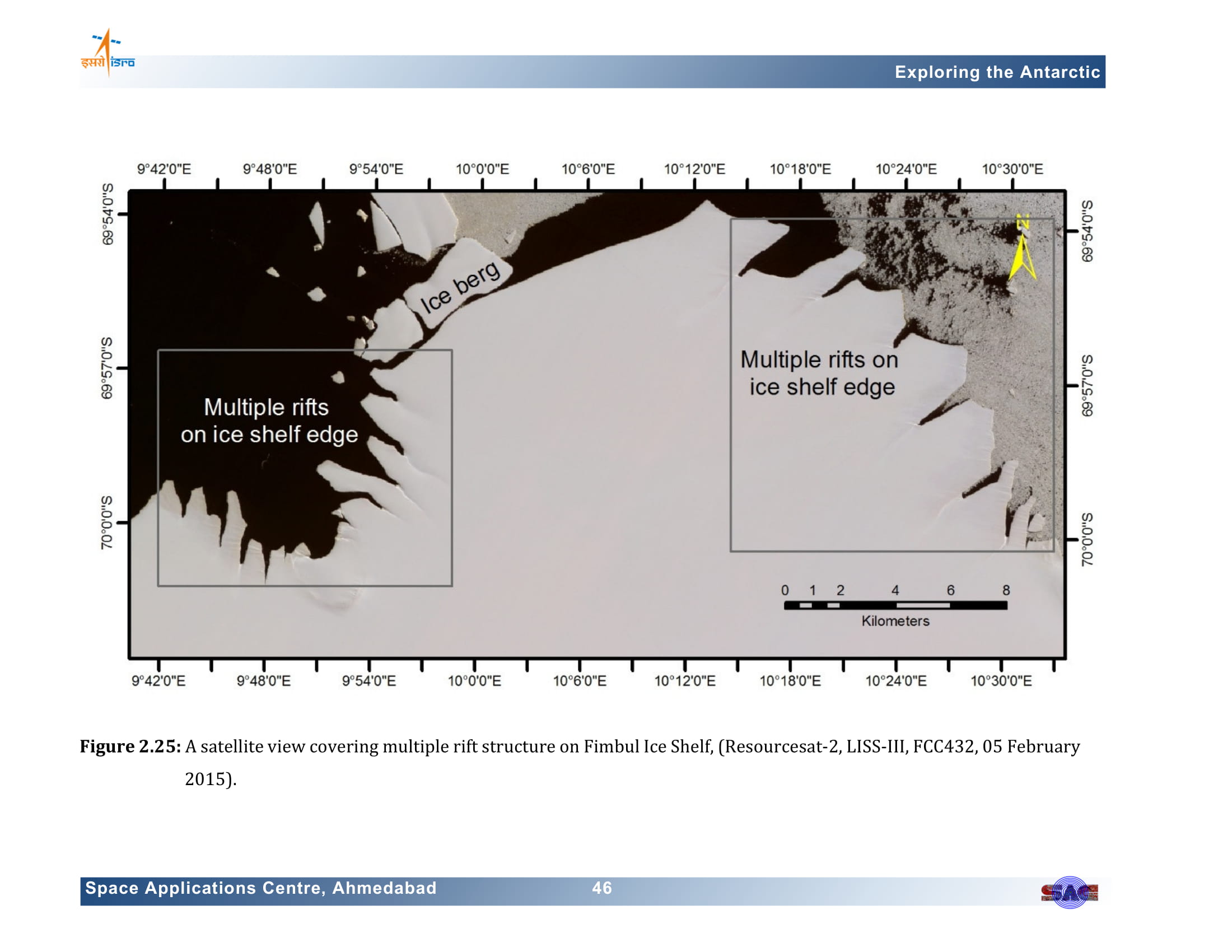Screen dimensions: 1232x952
Task: Click the 'Exploring the Antarctic' header title
Action: [x=997, y=72]
